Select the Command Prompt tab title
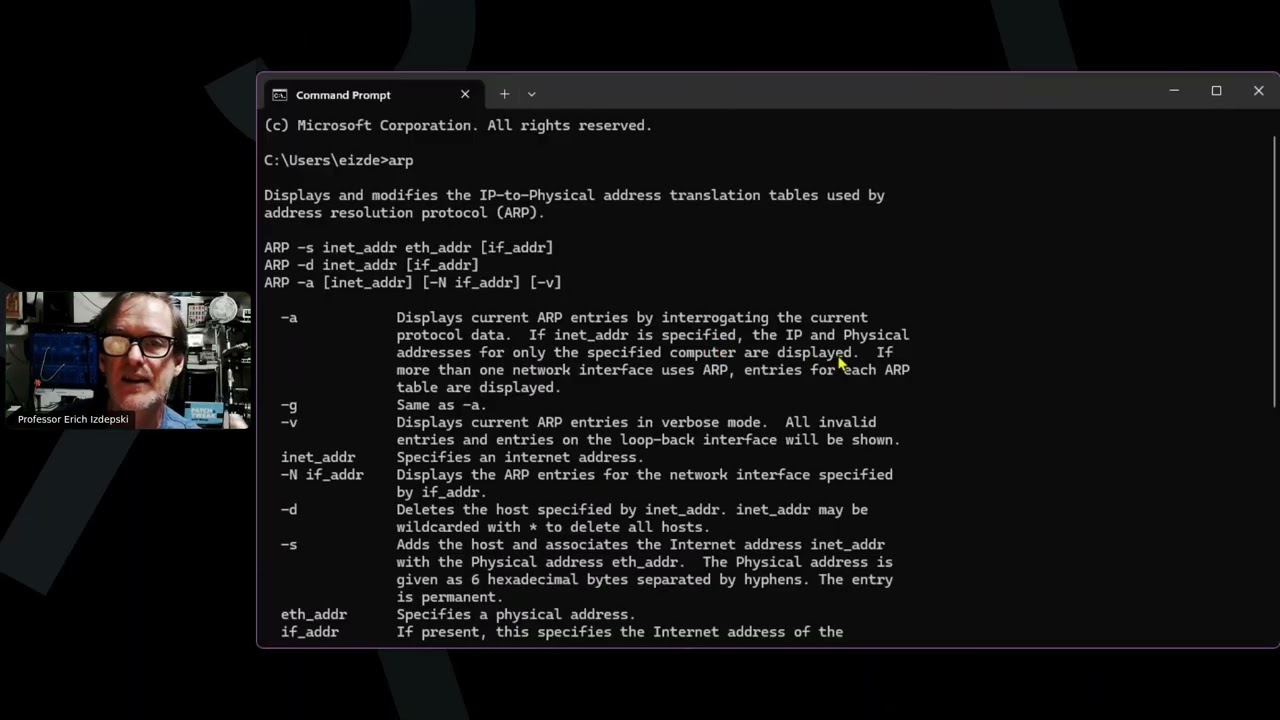1280x720 pixels. coord(343,95)
